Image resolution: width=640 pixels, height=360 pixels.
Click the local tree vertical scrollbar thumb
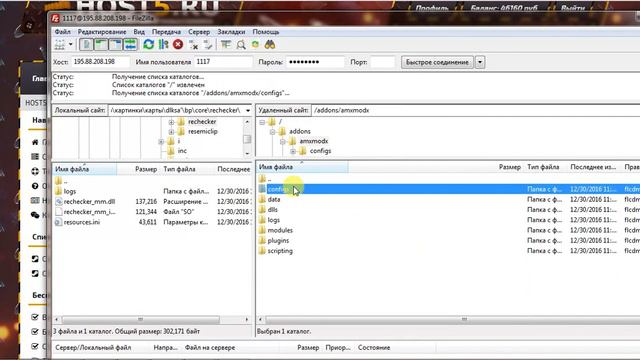click(x=247, y=139)
